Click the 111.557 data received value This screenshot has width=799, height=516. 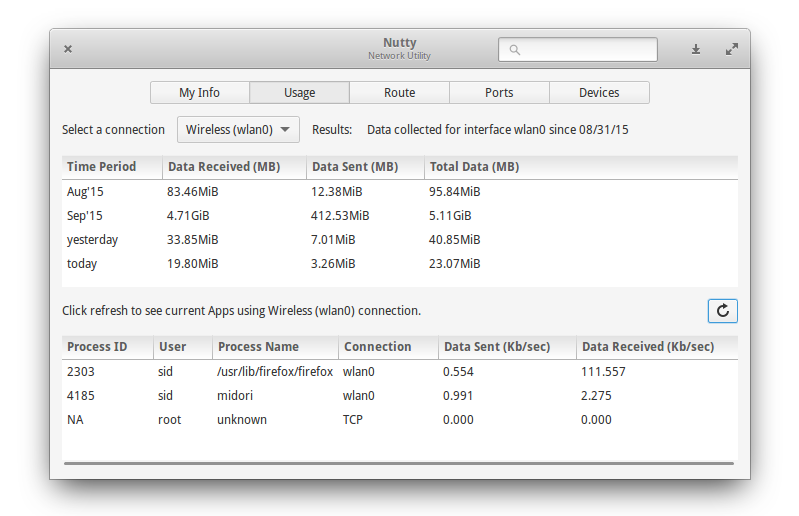603,372
